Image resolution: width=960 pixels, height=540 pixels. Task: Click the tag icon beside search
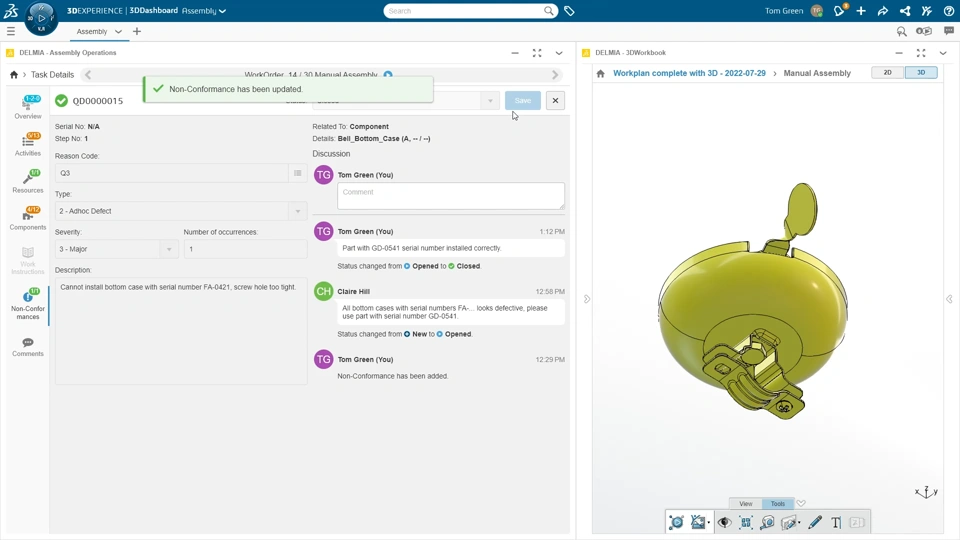tap(569, 10)
